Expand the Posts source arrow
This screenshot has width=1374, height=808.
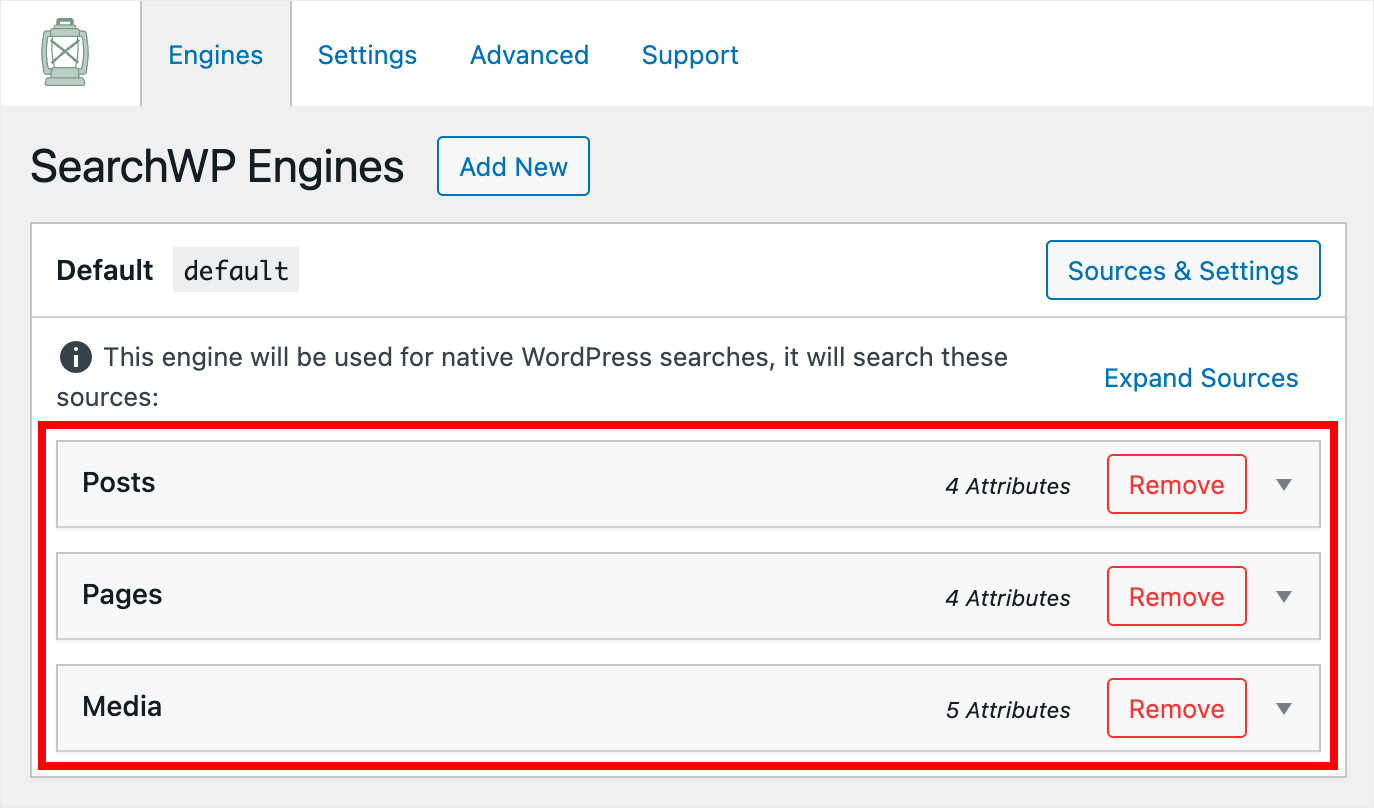coord(1285,485)
